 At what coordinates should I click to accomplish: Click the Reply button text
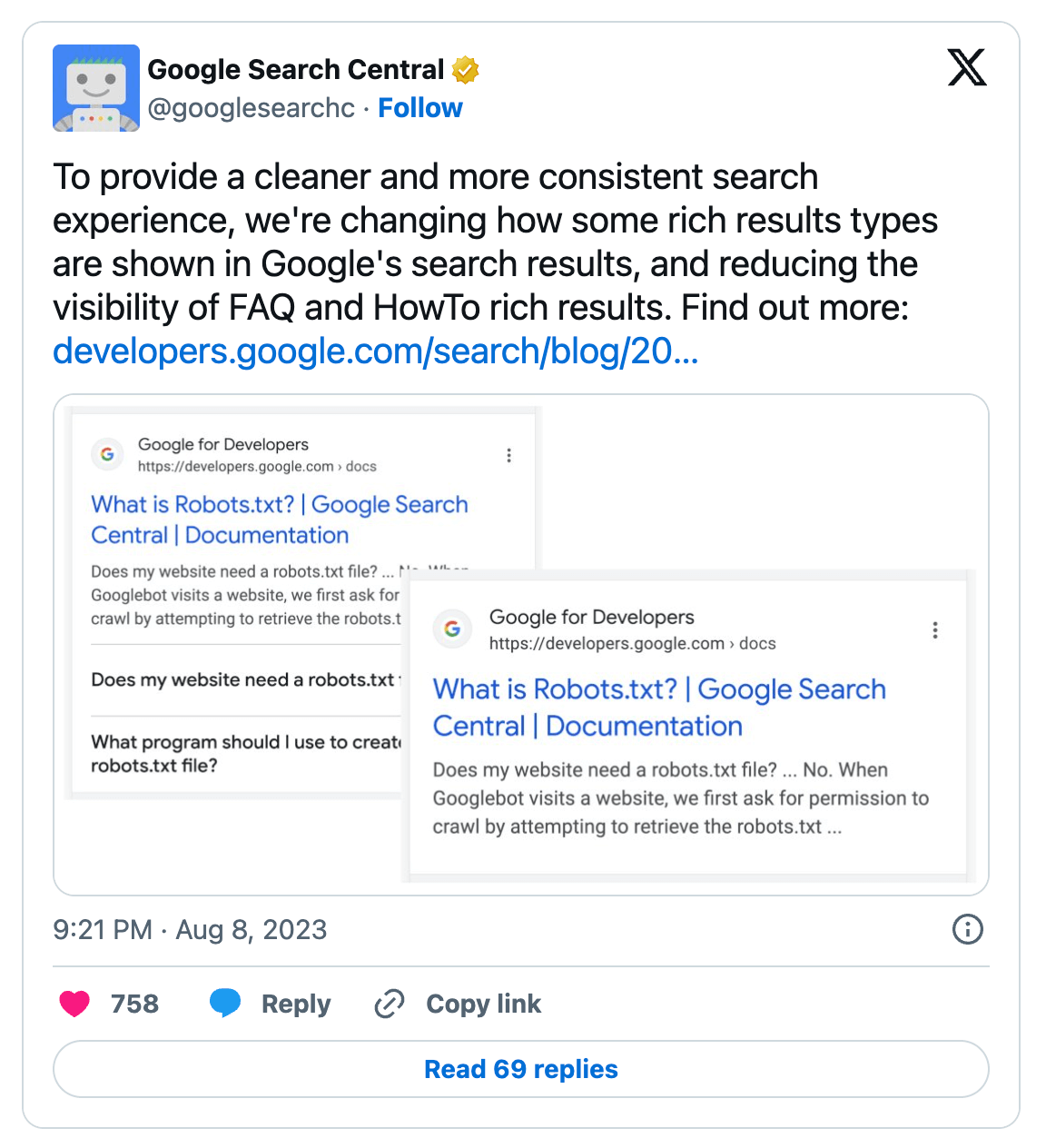click(296, 1004)
